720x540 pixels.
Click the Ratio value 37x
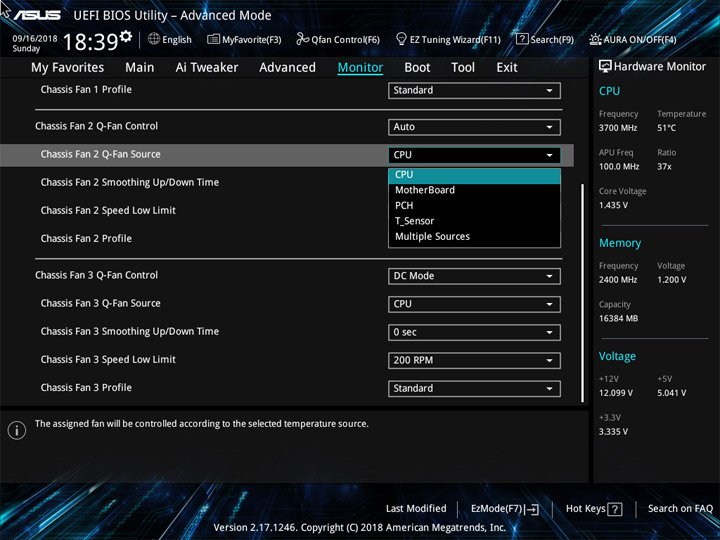click(x=664, y=167)
